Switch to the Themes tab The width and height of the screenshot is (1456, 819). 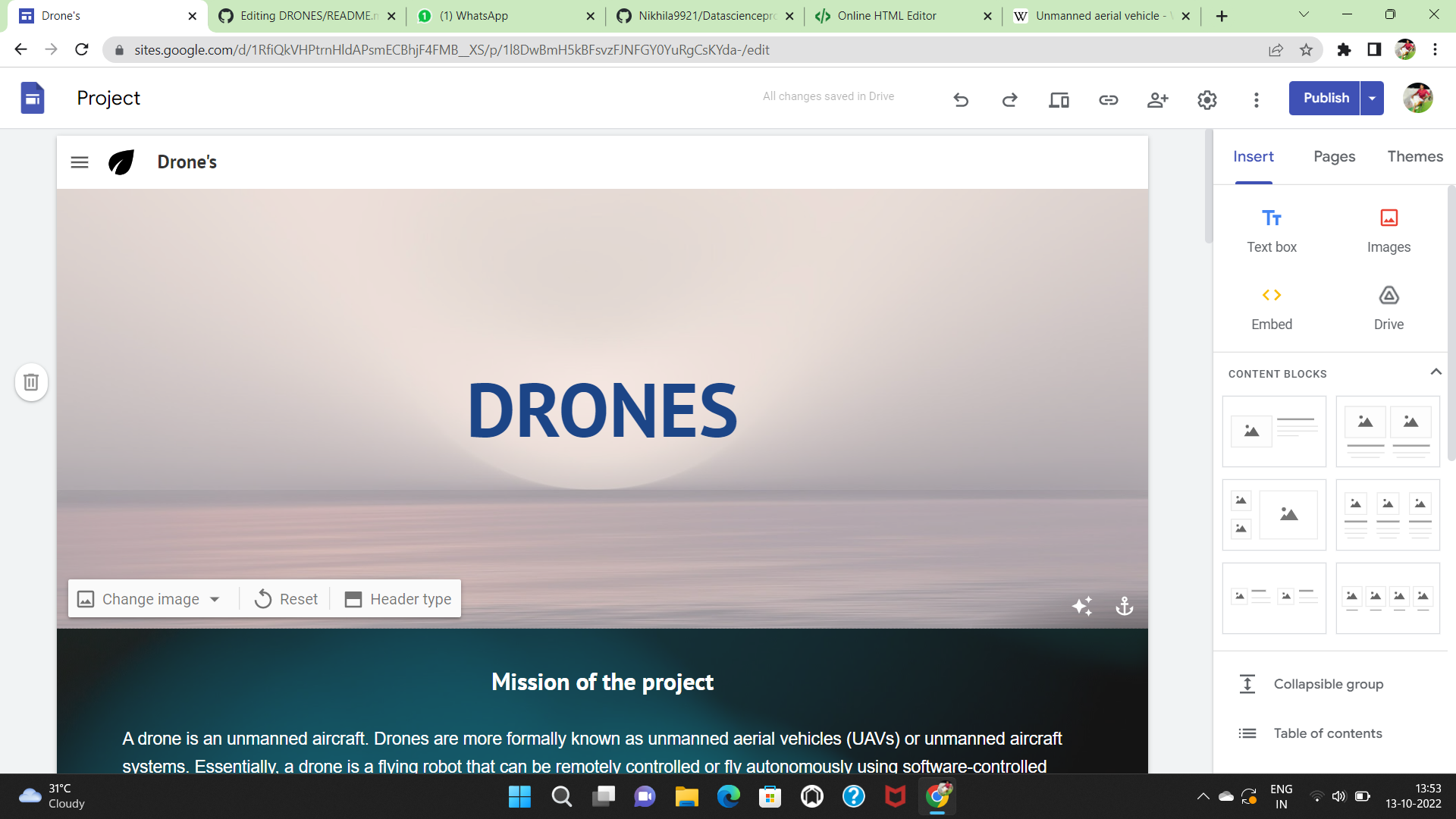[1415, 156]
